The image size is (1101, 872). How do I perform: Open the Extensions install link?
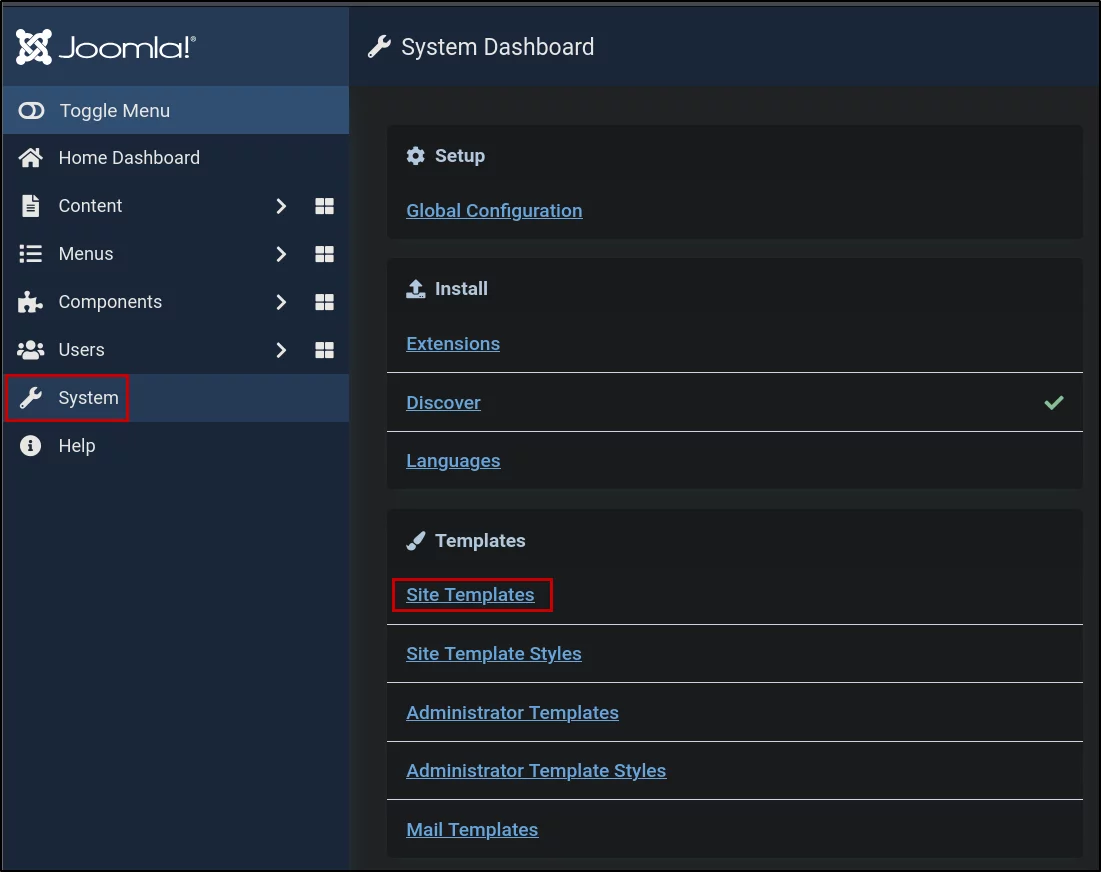click(453, 343)
